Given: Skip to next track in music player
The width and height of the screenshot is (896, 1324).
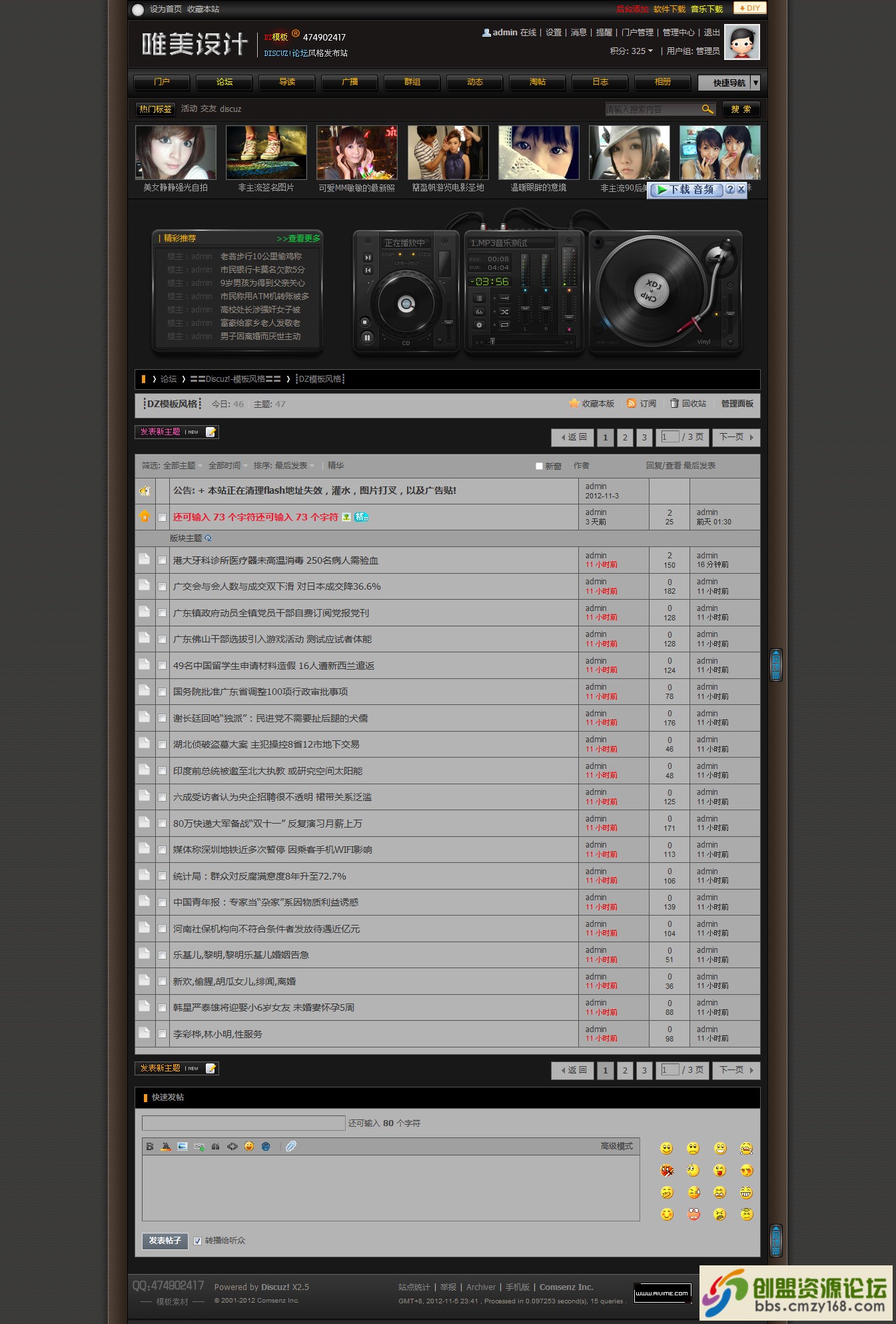Looking at the screenshot, I should [x=368, y=257].
